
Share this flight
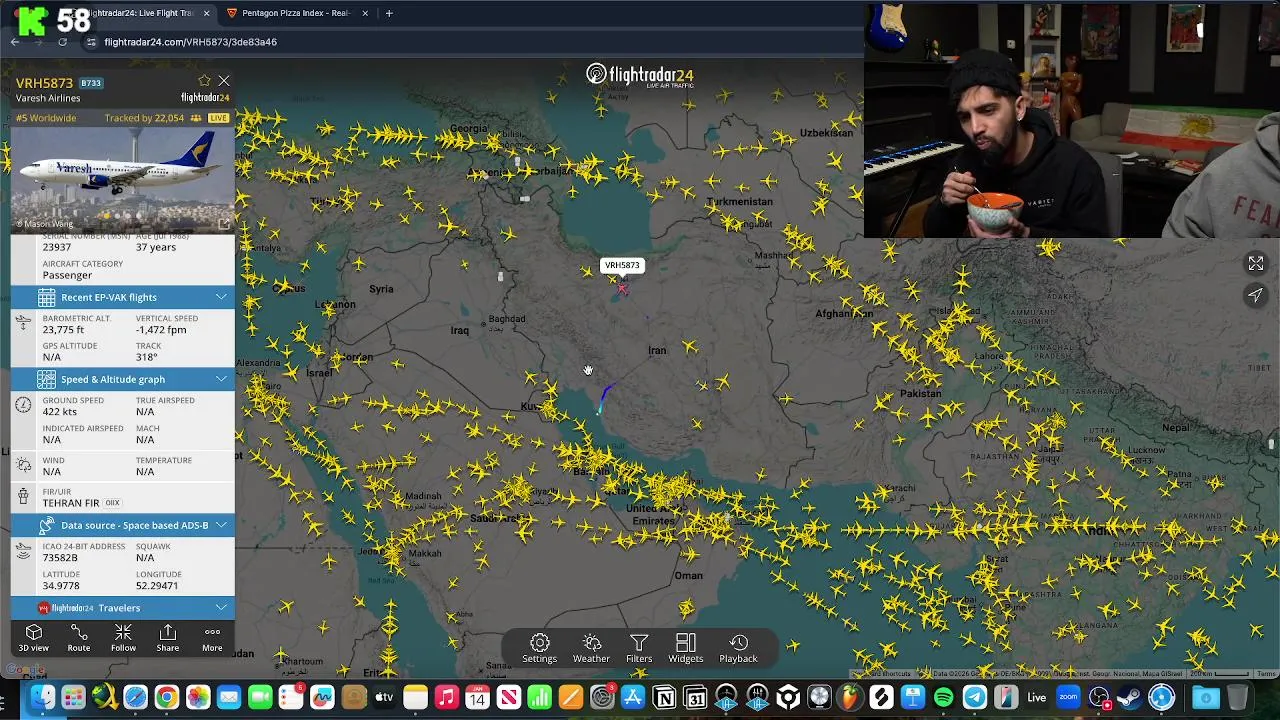click(x=168, y=638)
